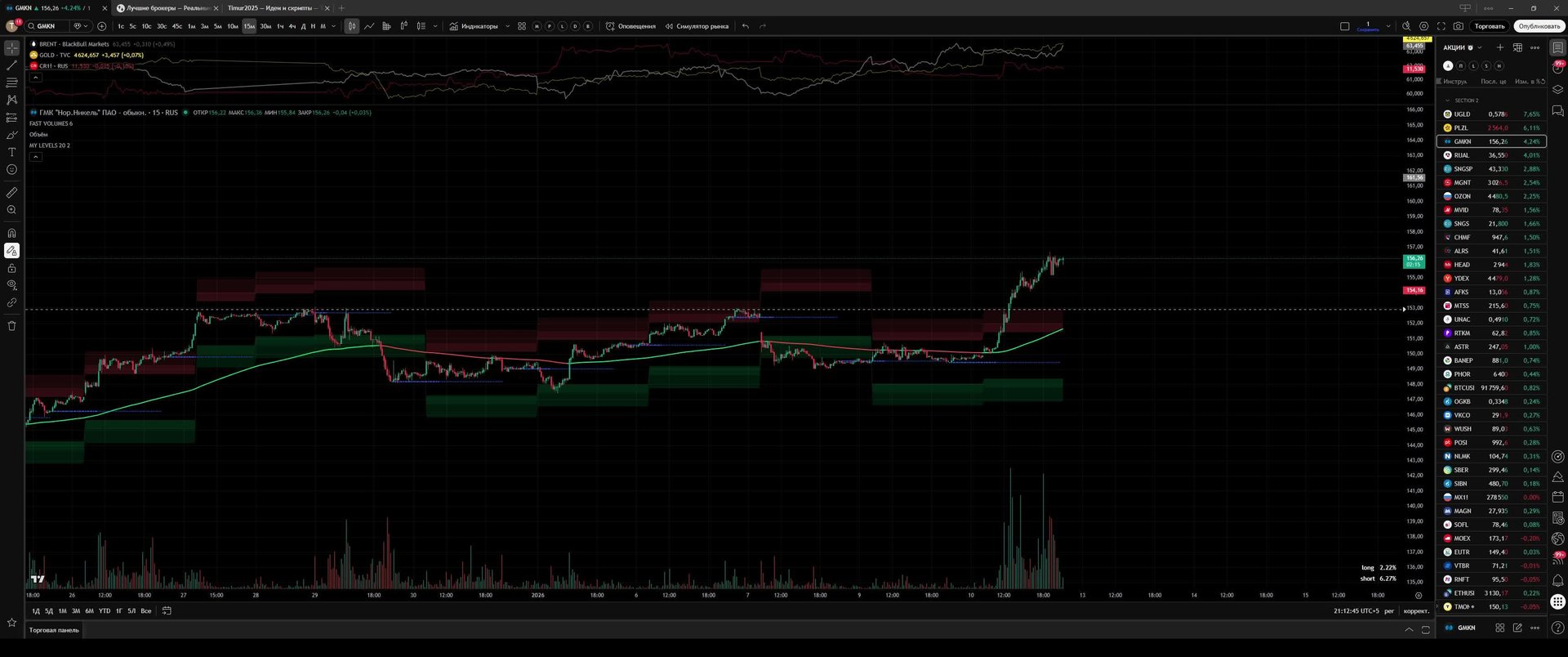Set range to 1Д
The width and height of the screenshot is (1568, 657).
(x=35, y=610)
